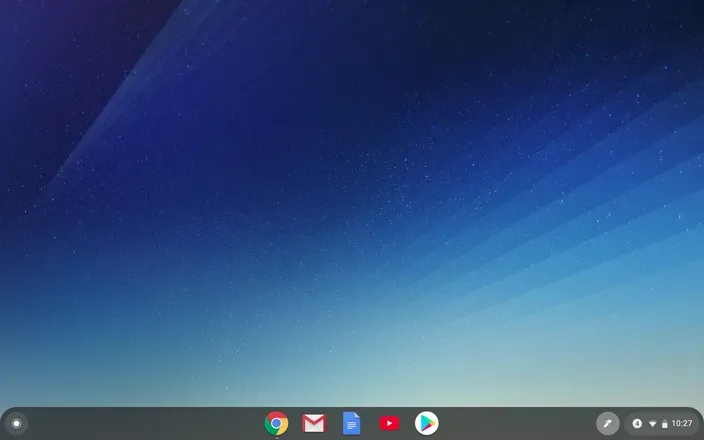Viewport: 704px width, 440px height.
Task: Launch Google Chrome from the shelf
Action: 276,423
